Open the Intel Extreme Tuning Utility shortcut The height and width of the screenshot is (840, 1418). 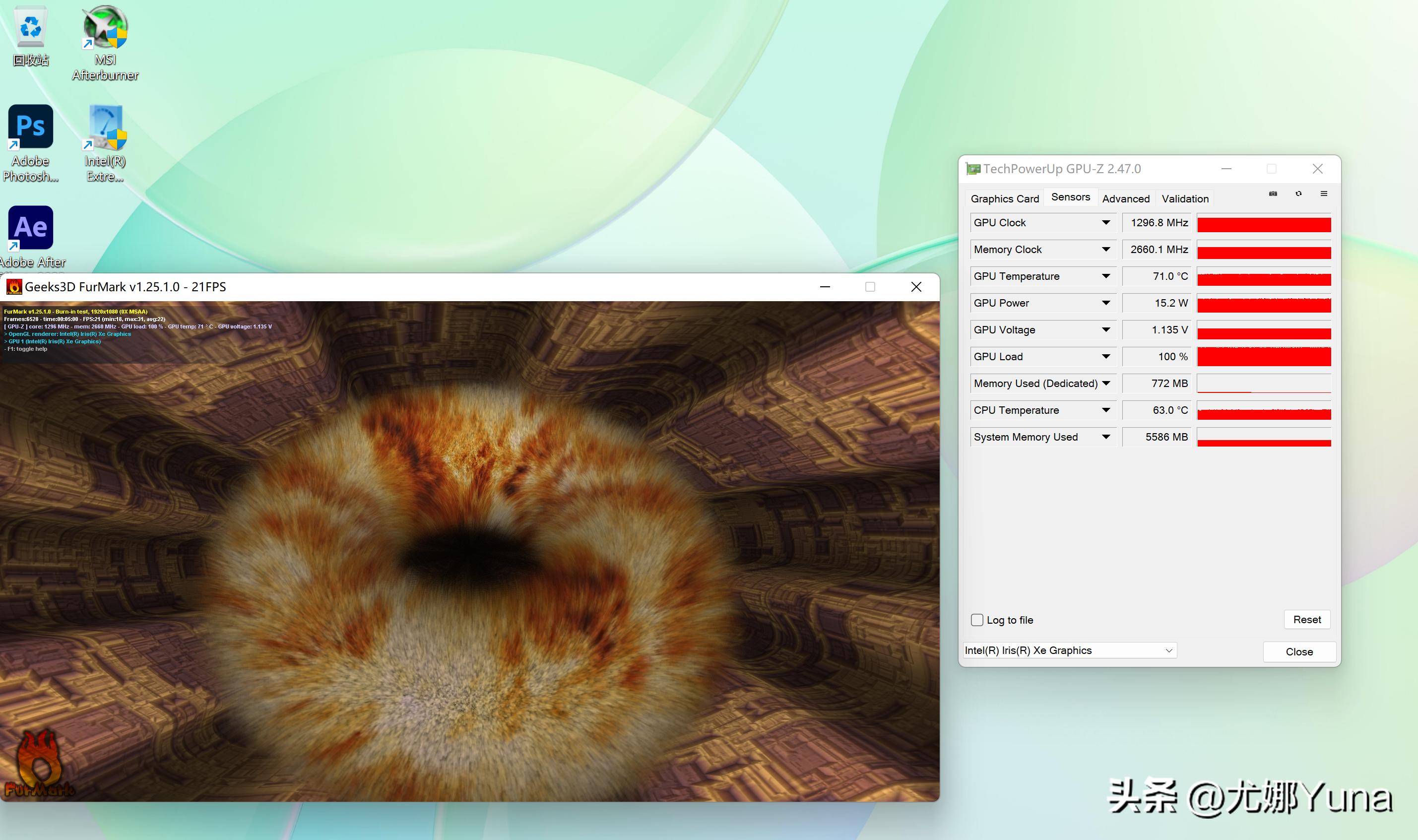[x=105, y=128]
